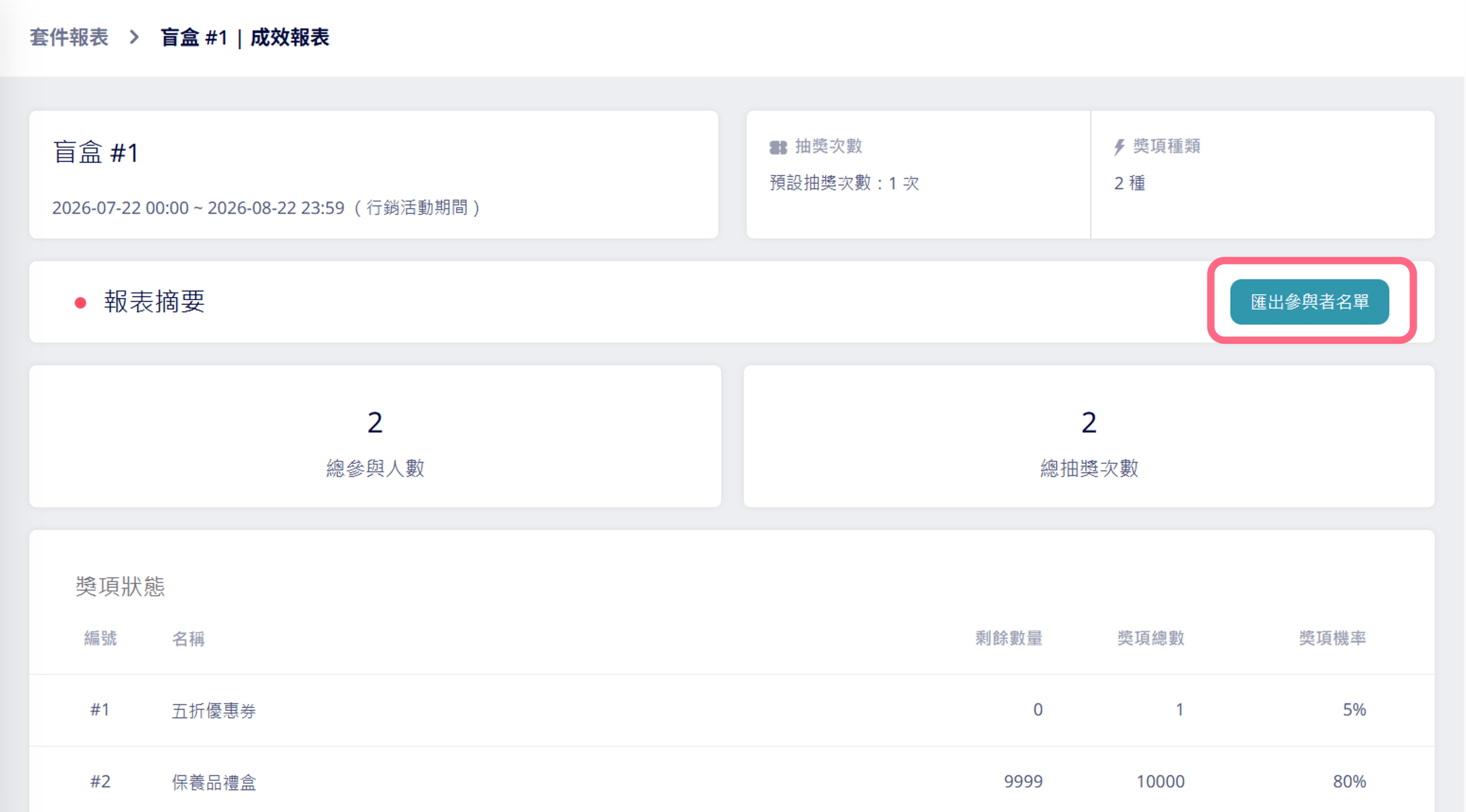
Task: Go back to 套件報表 breadcrumb link
Action: tap(69, 38)
